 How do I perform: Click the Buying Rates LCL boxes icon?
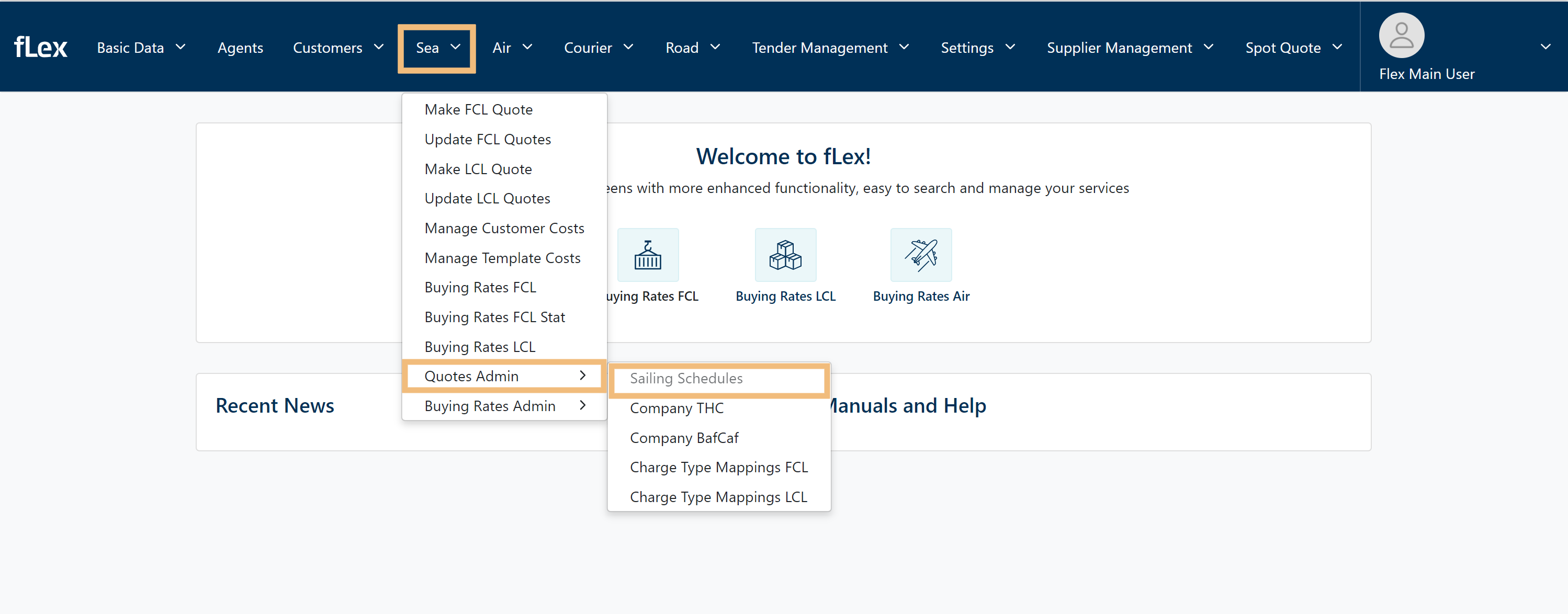tap(785, 254)
